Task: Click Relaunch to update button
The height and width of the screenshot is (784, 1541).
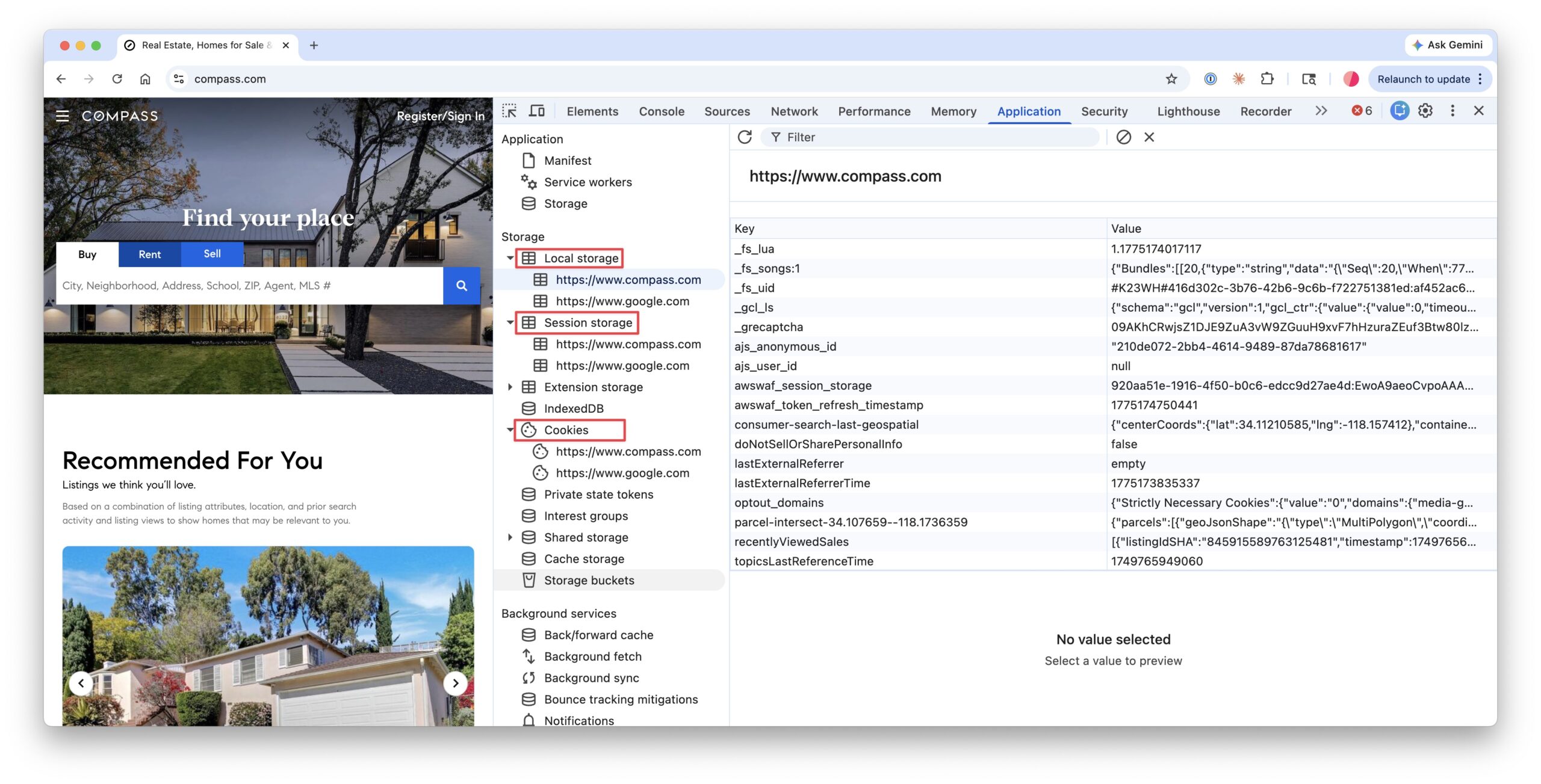Action: [x=1423, y=79]
